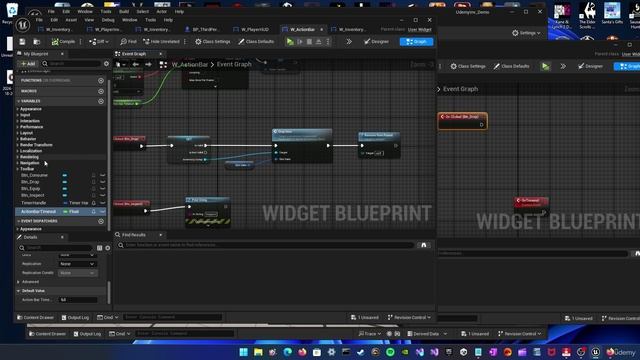Select the Btn_Consume variable
The height and width of the screenshot is (360, 640).
35,175
